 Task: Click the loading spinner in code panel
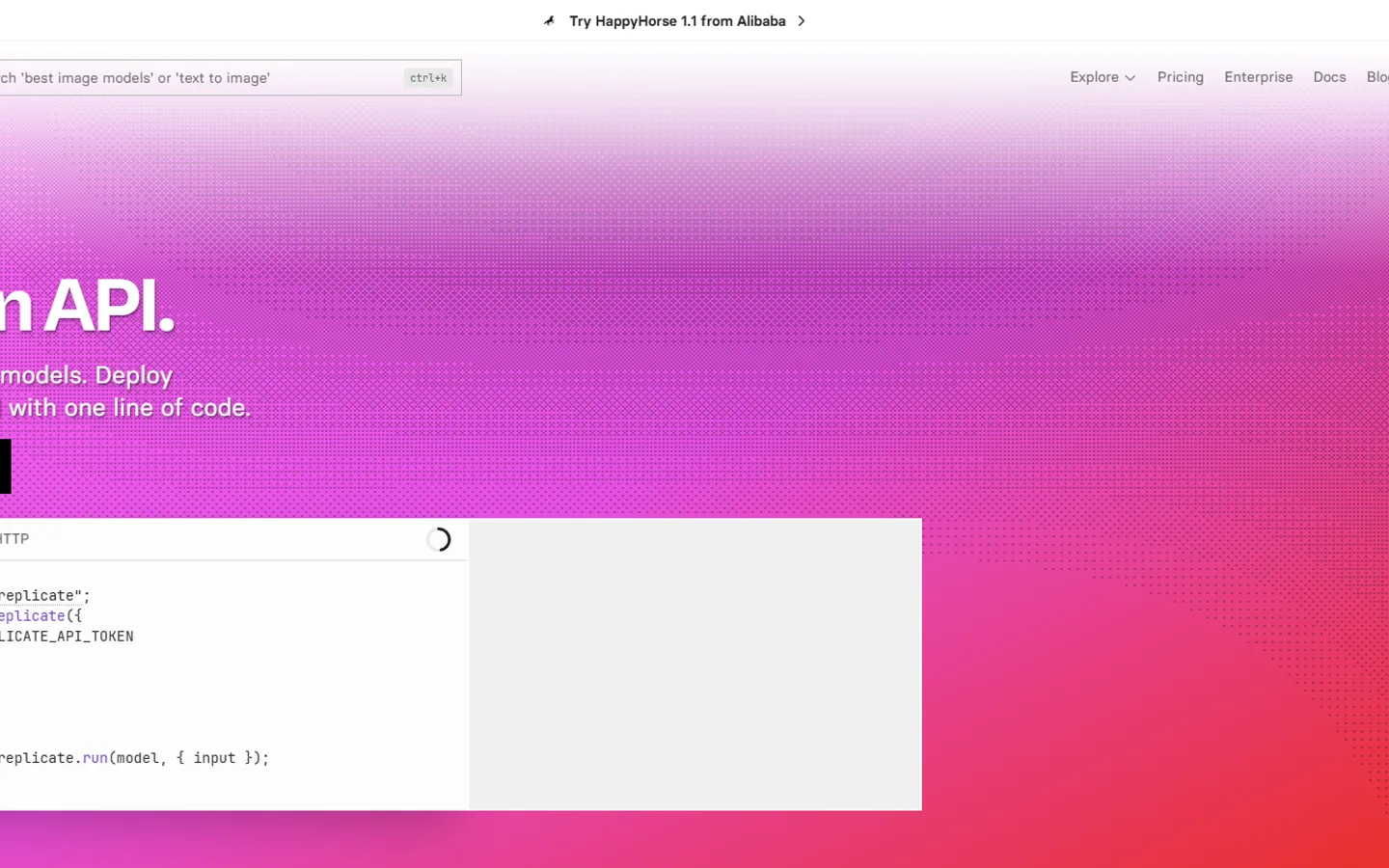(439, 539)
